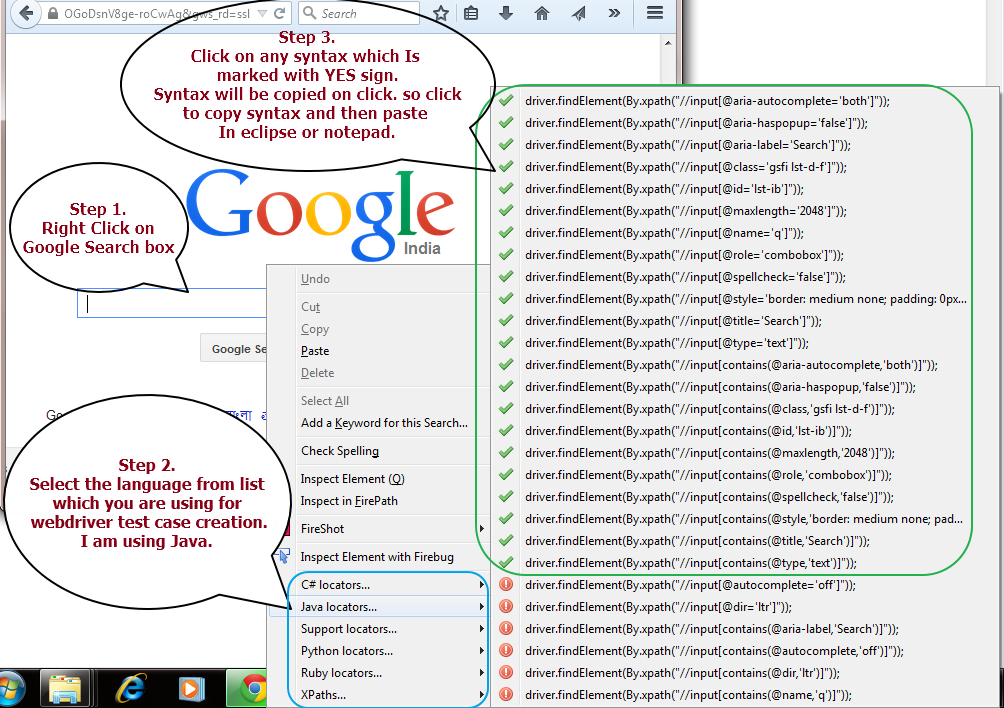Expand the Support locators submenu
Viewport: 1004px width, 708px height.
coord(379,629)
